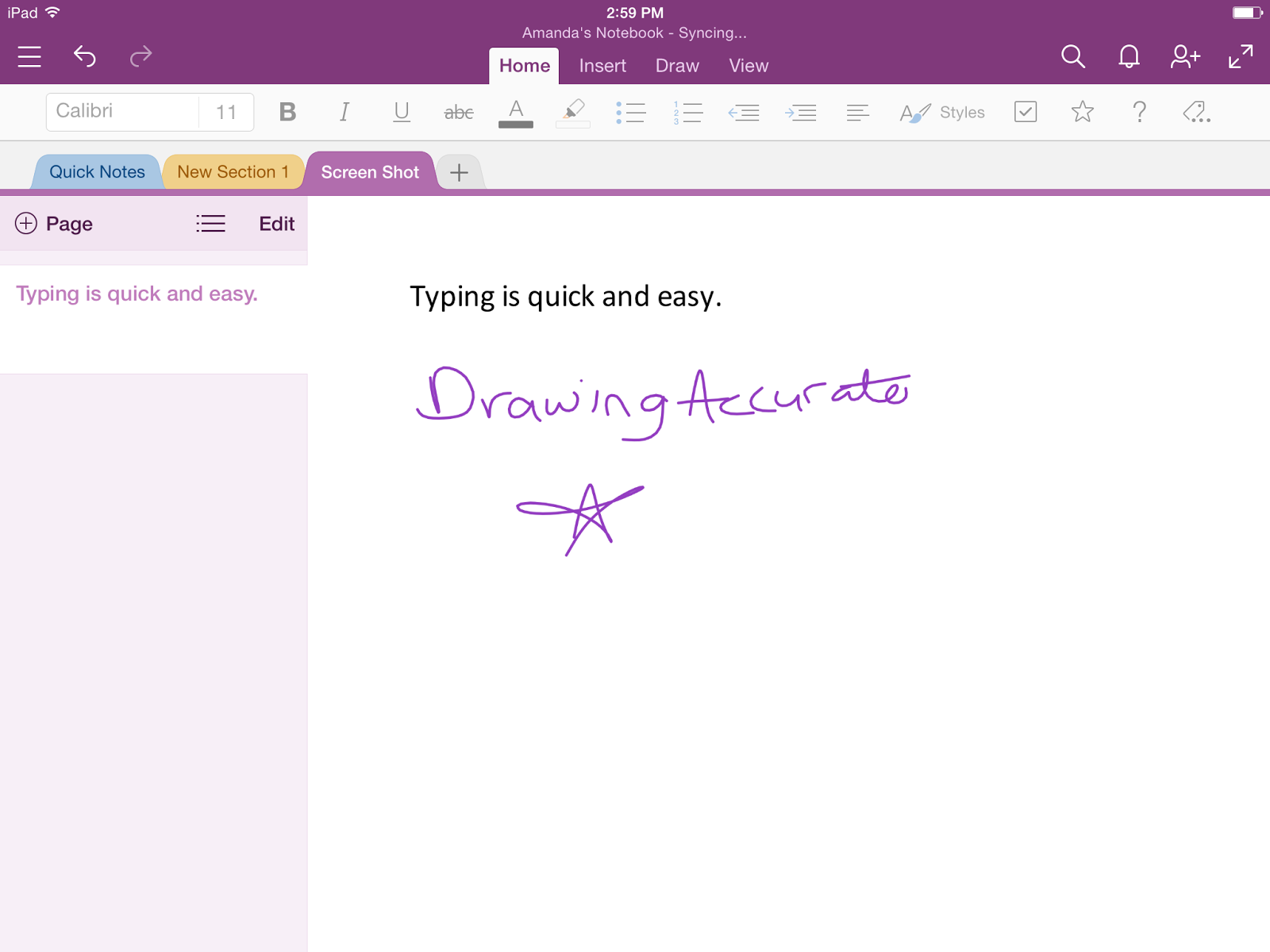This screenshot has width=1270, height=952.
Task: Open the page list view icon
Action: point(210,224)
